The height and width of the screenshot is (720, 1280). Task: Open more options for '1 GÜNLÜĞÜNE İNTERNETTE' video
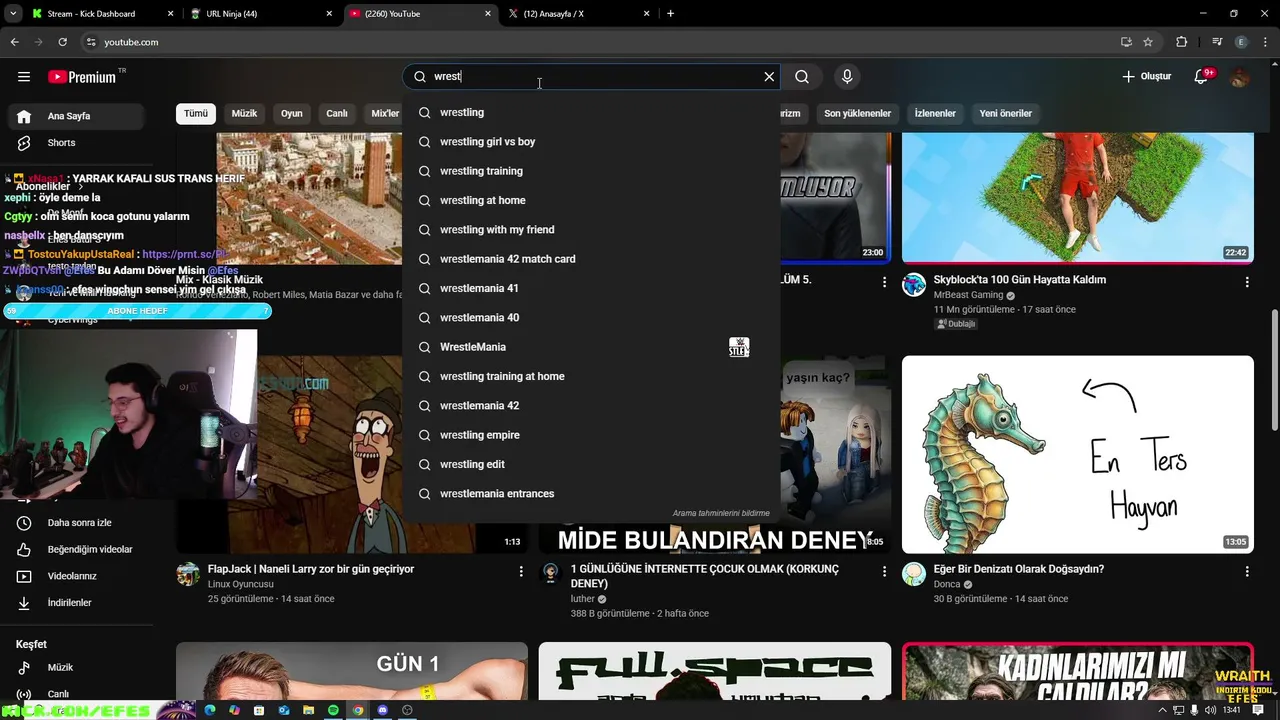[884, 572]
